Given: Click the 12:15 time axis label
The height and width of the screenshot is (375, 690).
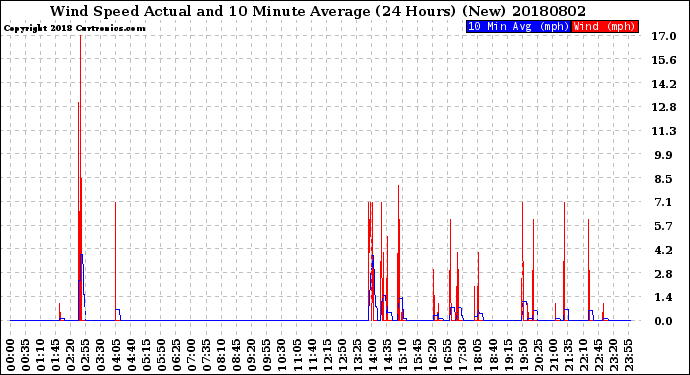Looking at the screenshot, I should point(327,354).
